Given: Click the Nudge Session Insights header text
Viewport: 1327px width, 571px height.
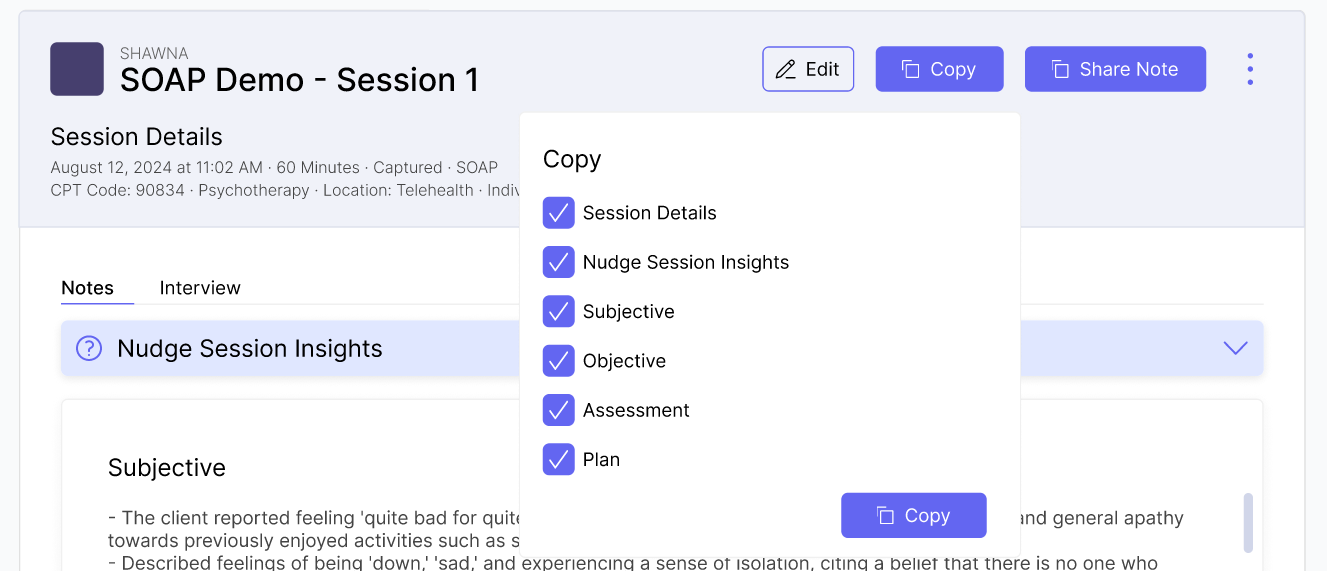Looking at the screenshot, I should [250, 348].
